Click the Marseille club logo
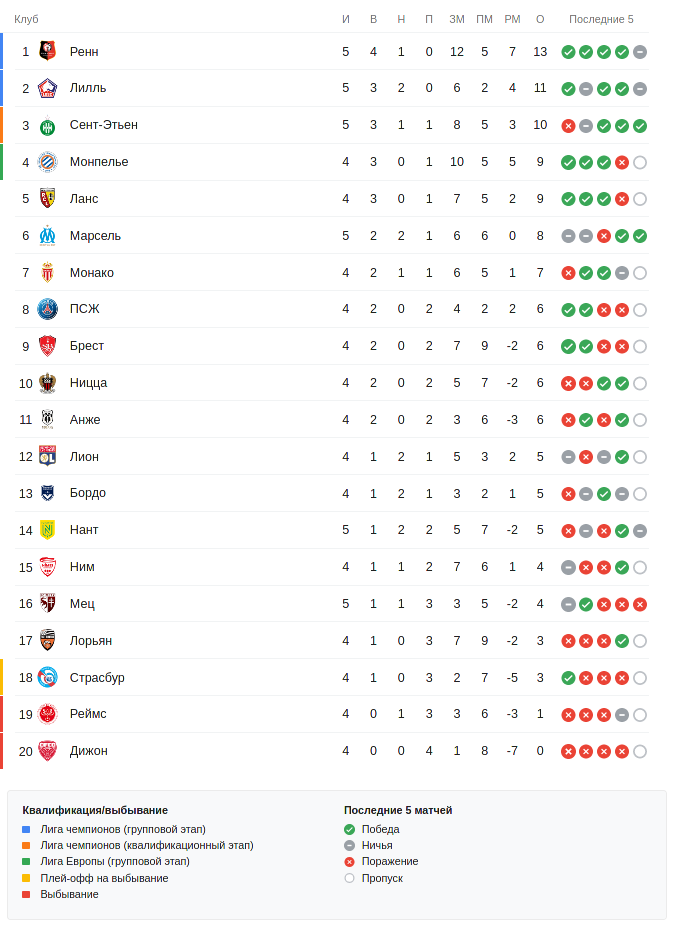 point(47,236)
